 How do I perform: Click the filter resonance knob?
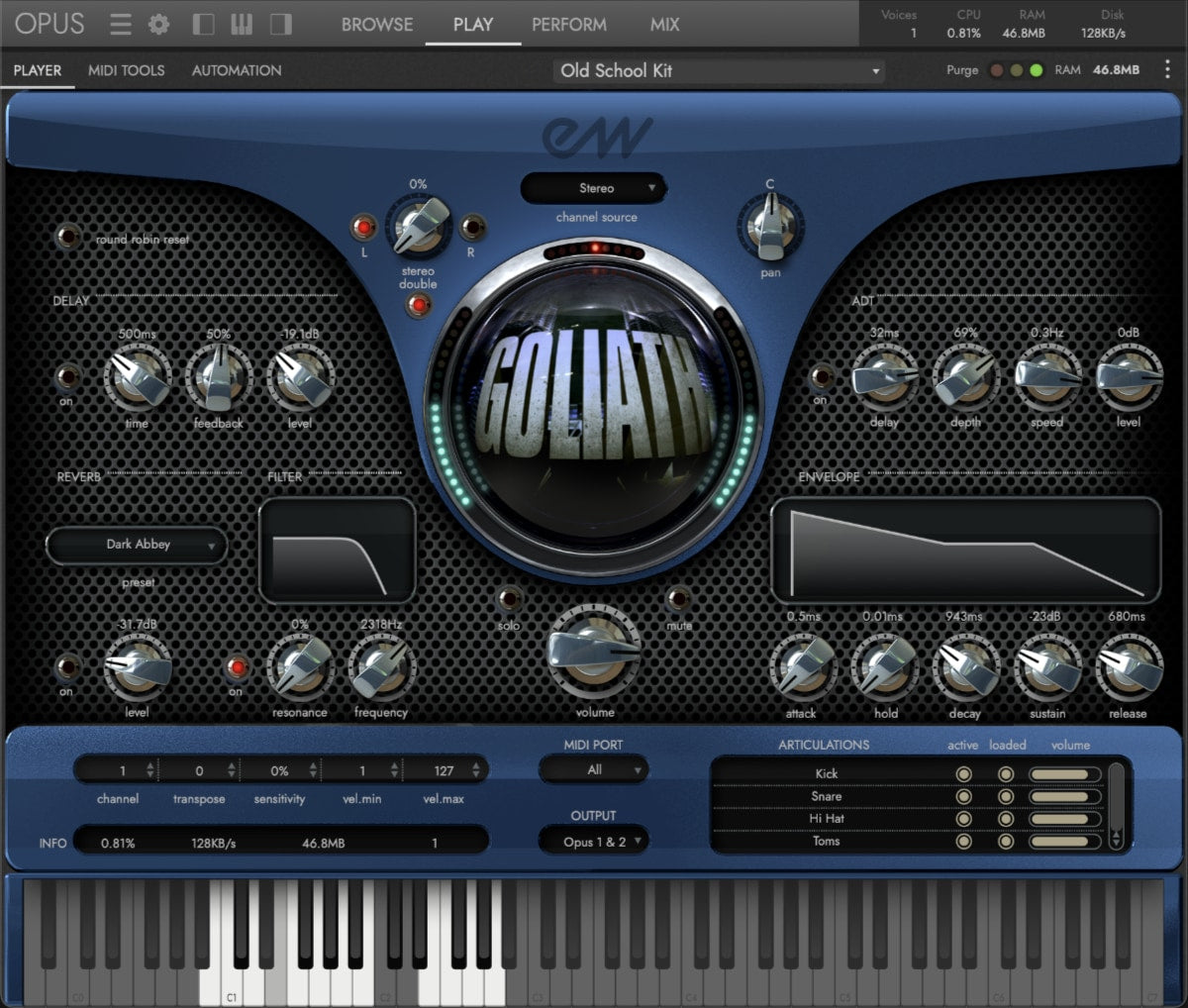[300, 666]
